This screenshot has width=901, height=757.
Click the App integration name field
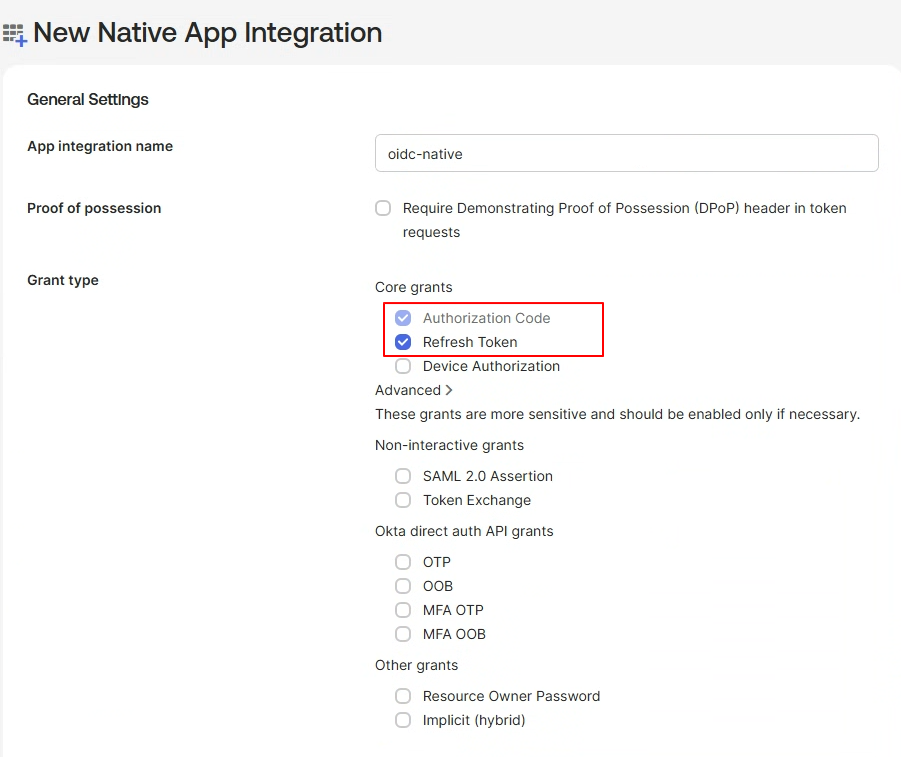pyautogui.click(x=626, y=153)
